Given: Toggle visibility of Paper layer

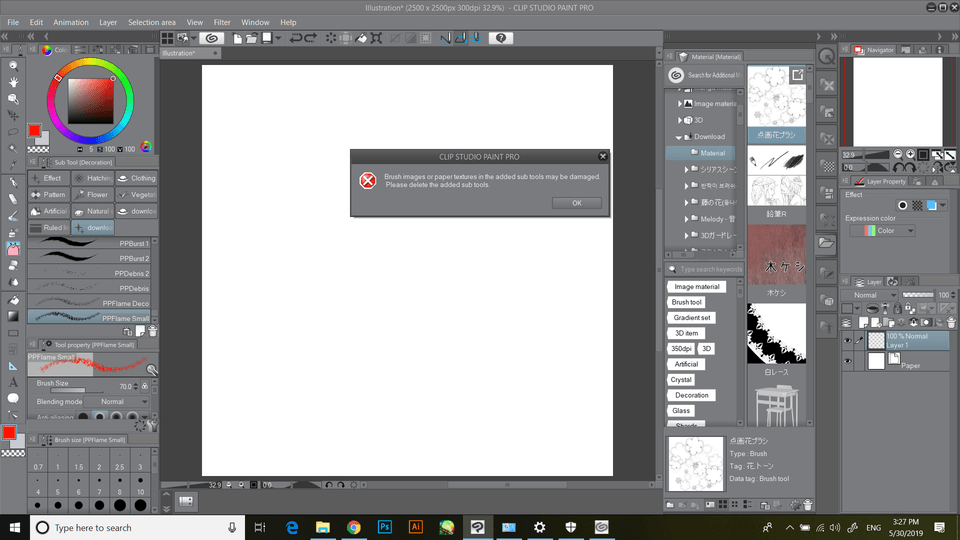Looking at the screenshot, I should (848, 361).
